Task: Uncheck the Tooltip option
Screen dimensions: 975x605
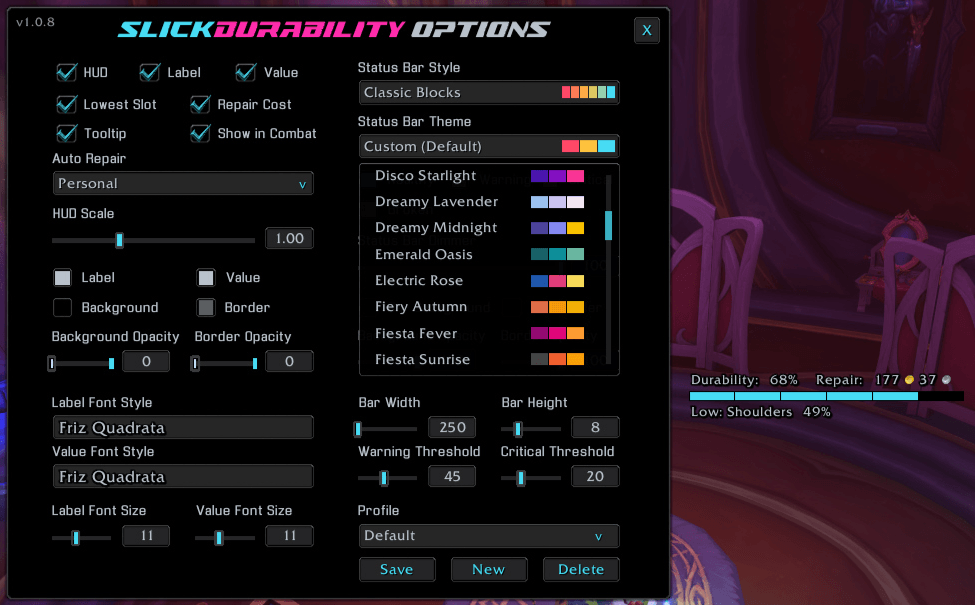Action: tap(67, 133)
